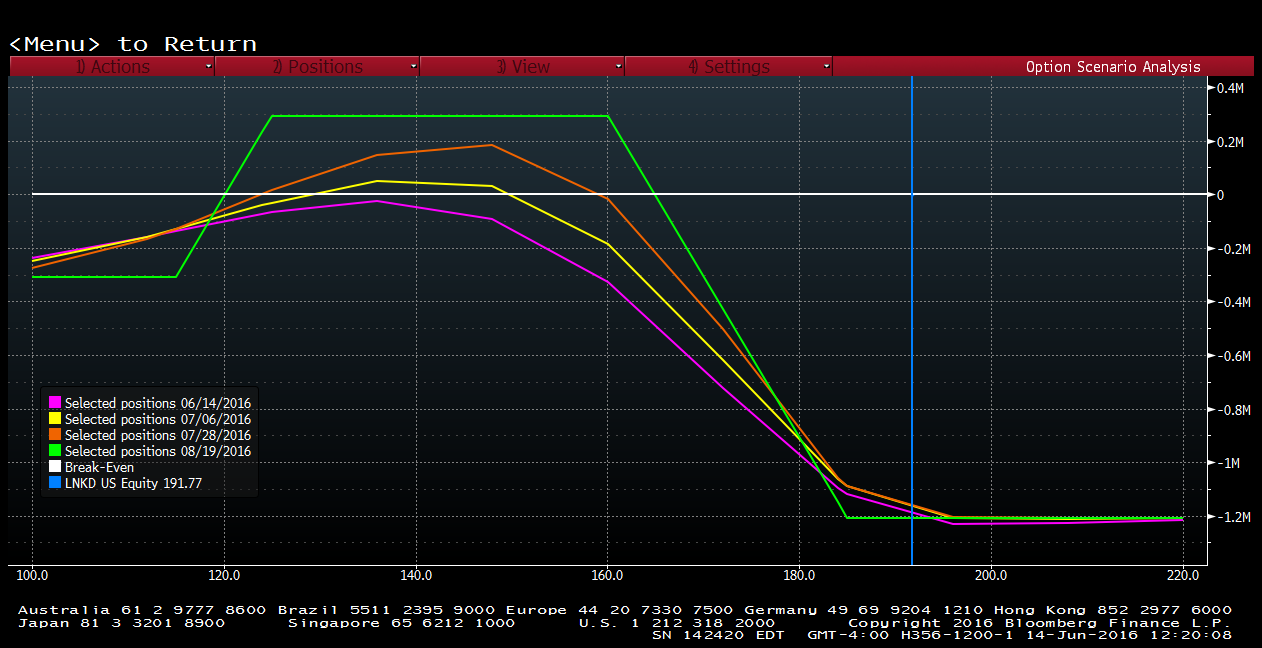Click the yellow swatch for 07/06/2016 positions

[x=55, y=420]
